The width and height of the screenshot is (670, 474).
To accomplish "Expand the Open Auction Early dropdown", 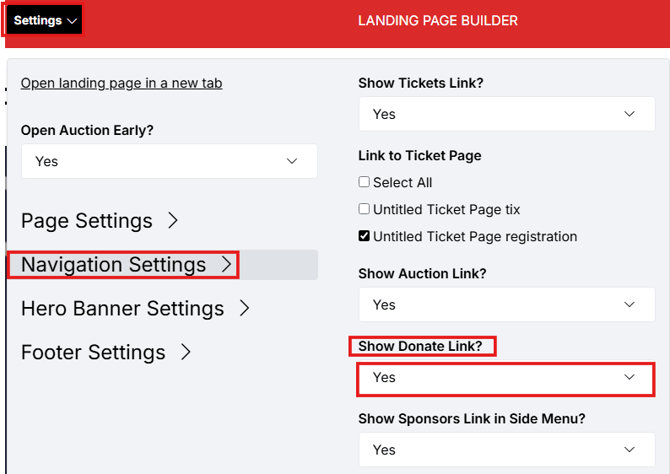I will point(168,161).
